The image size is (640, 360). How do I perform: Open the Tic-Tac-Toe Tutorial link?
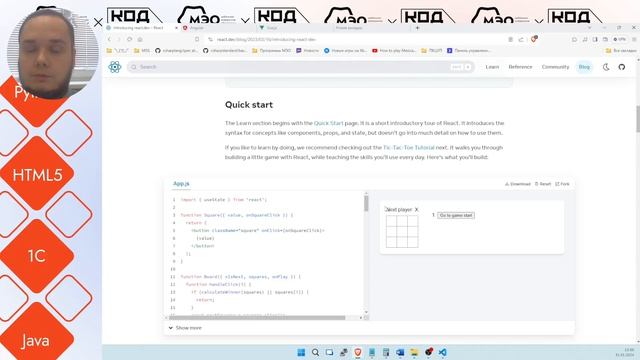[409, 147]
